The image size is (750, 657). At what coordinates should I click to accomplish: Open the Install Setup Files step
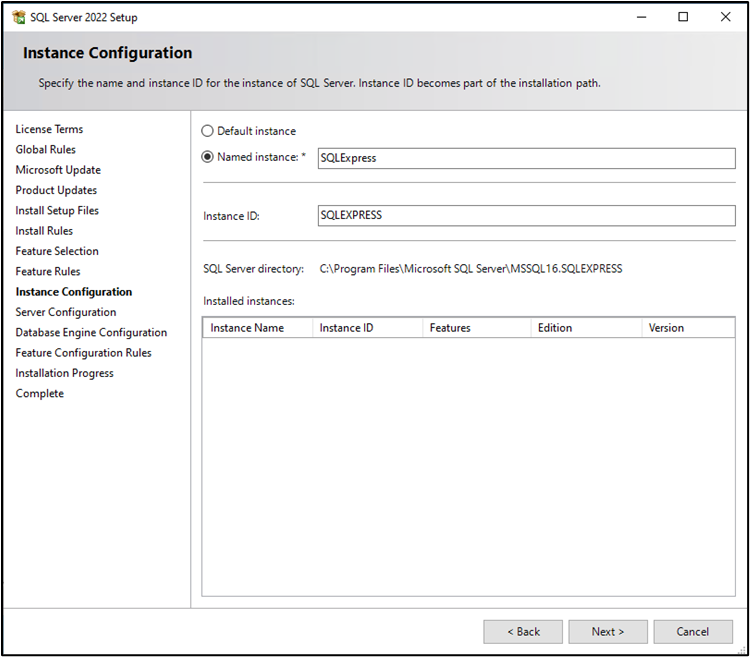coord(57,210)
